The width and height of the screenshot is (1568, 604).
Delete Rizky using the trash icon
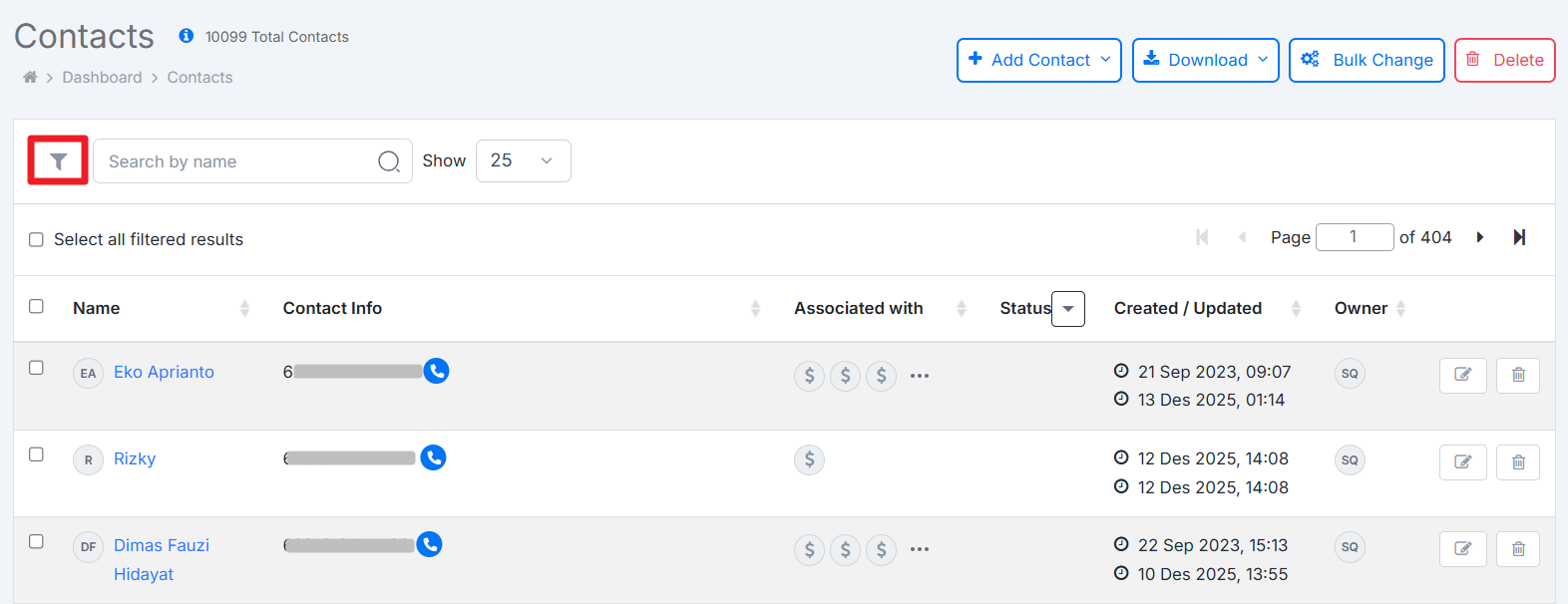1517,461
